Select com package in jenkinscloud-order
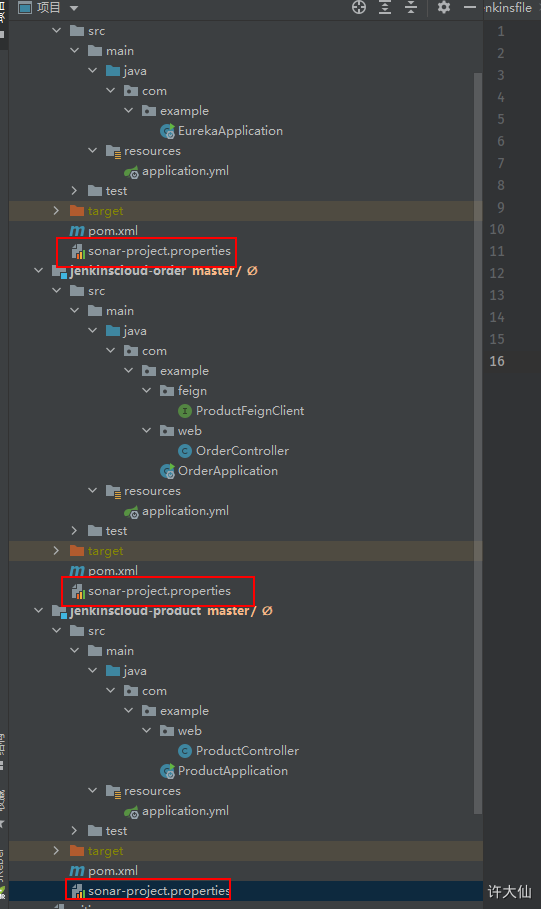Screen dimensions: 541x909 [154, 351]
